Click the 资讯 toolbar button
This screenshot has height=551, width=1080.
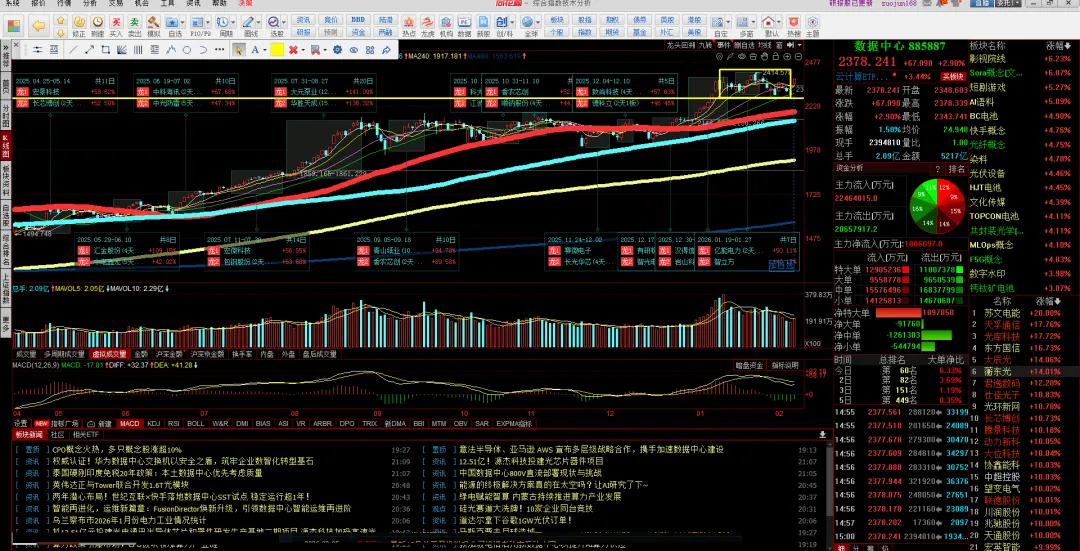click(x=303, y=19)
